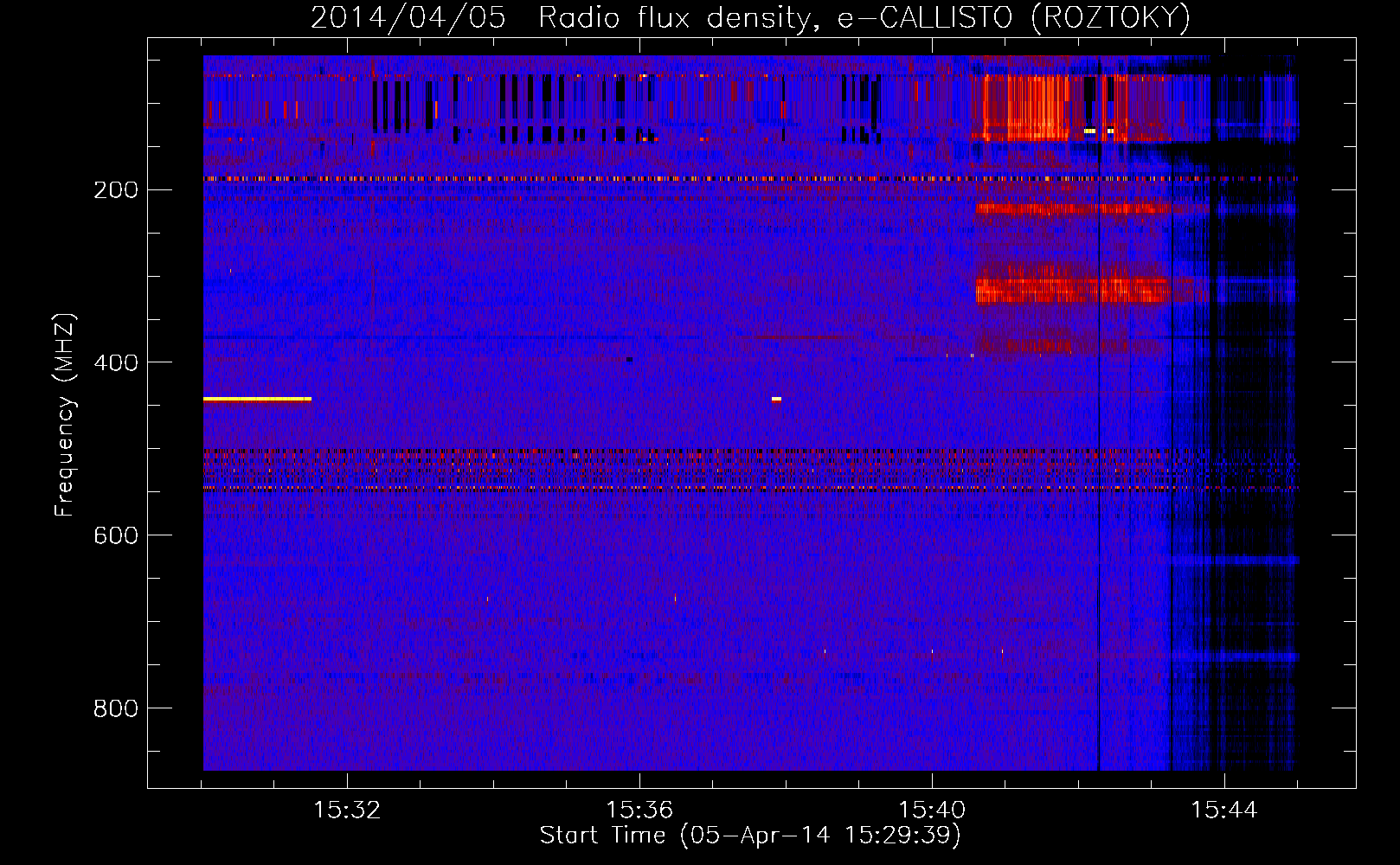Click the 200 frequency tick label
The image size is (1400, 865).
116,190
